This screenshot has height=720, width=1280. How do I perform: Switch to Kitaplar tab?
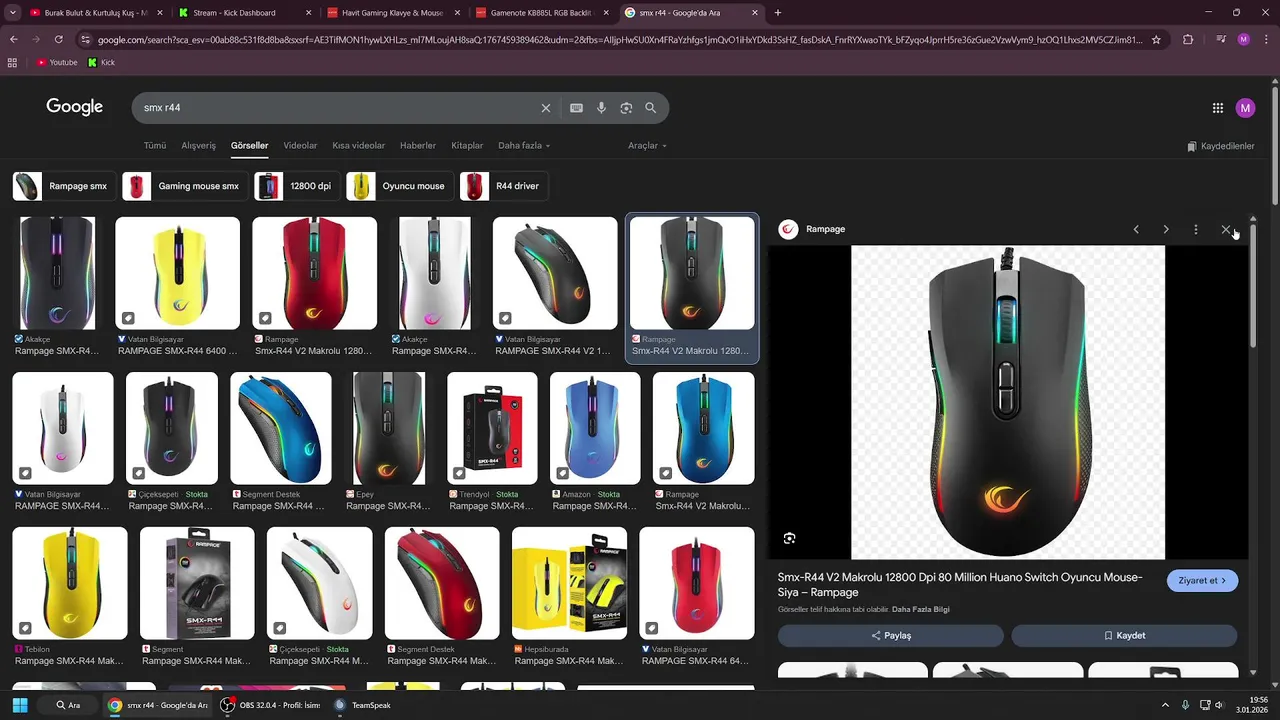tap(467, 146)
